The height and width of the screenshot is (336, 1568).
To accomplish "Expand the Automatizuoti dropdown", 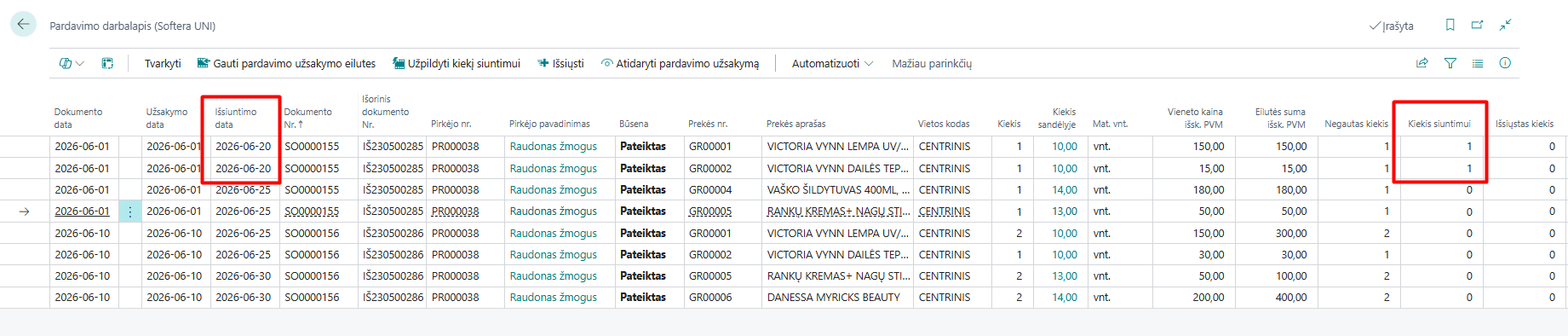I will click(x=832, y=64).
